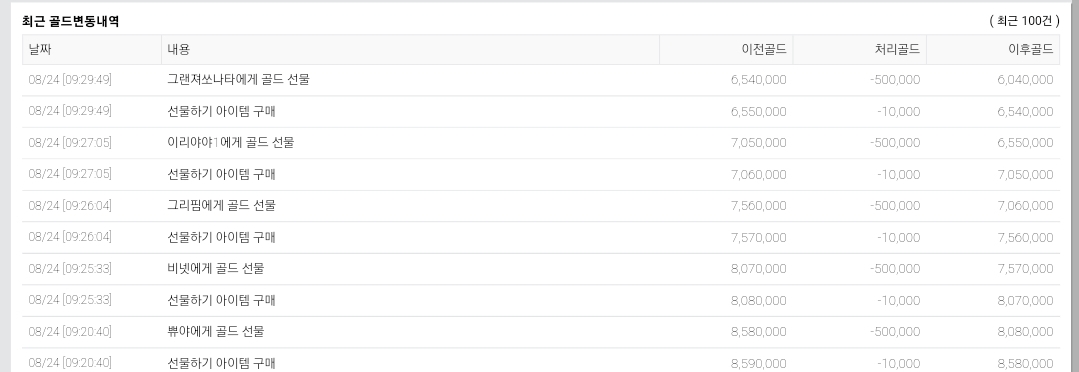Select the 비넷에게 골드 선물 entry
The image size is (1079, 372).
coord(215,269)
